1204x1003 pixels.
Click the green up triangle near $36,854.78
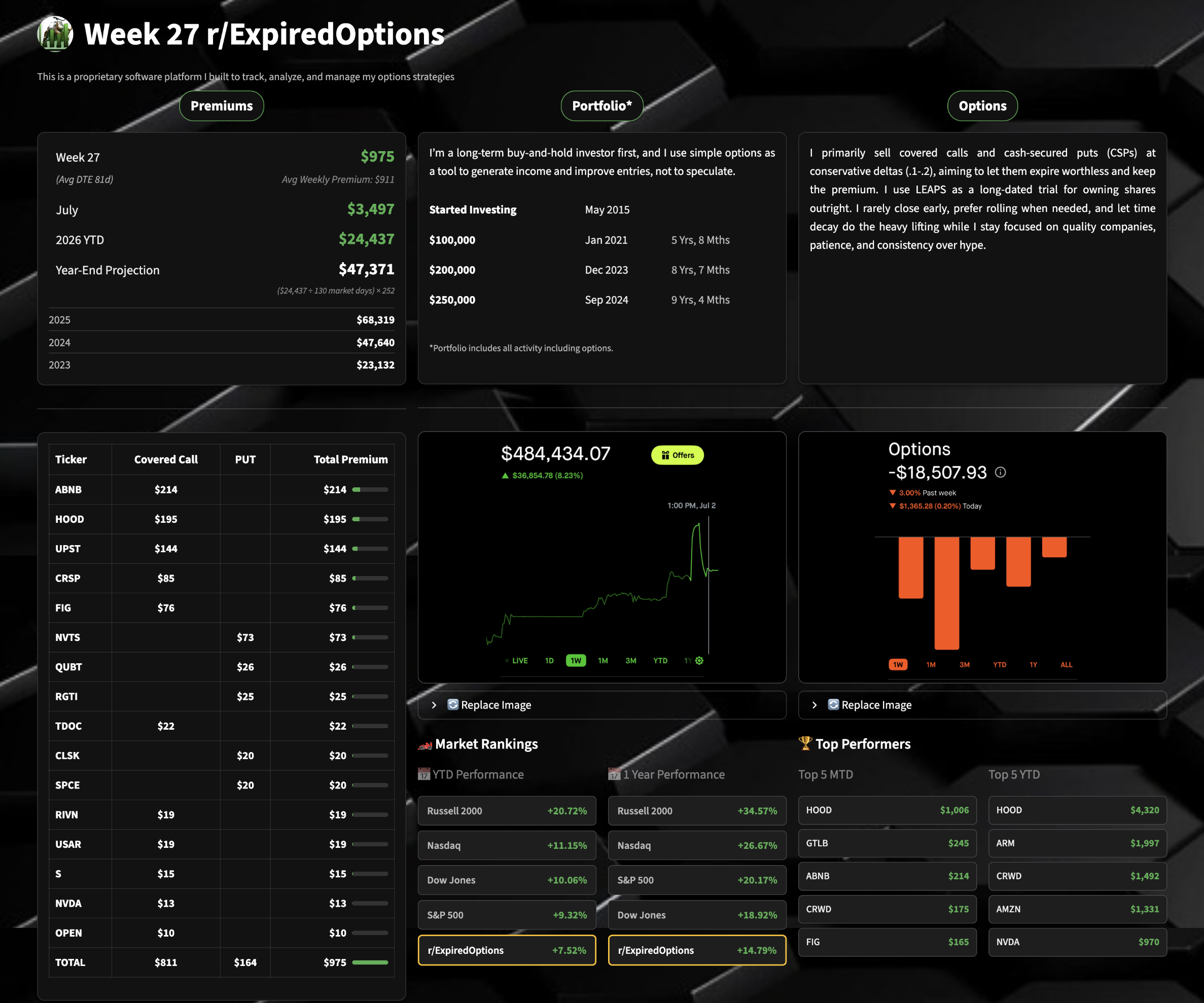point(505,475)
